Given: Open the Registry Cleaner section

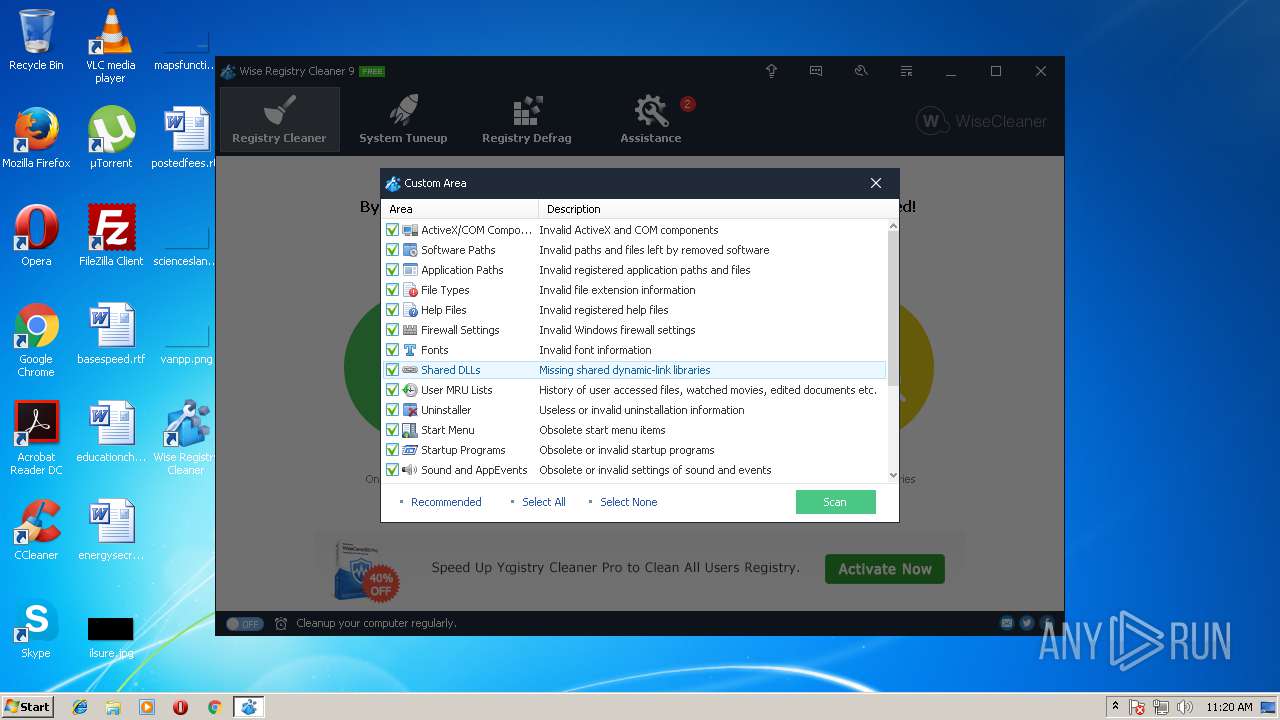Looking at the screenshot, I should click(x=279, y=119).
